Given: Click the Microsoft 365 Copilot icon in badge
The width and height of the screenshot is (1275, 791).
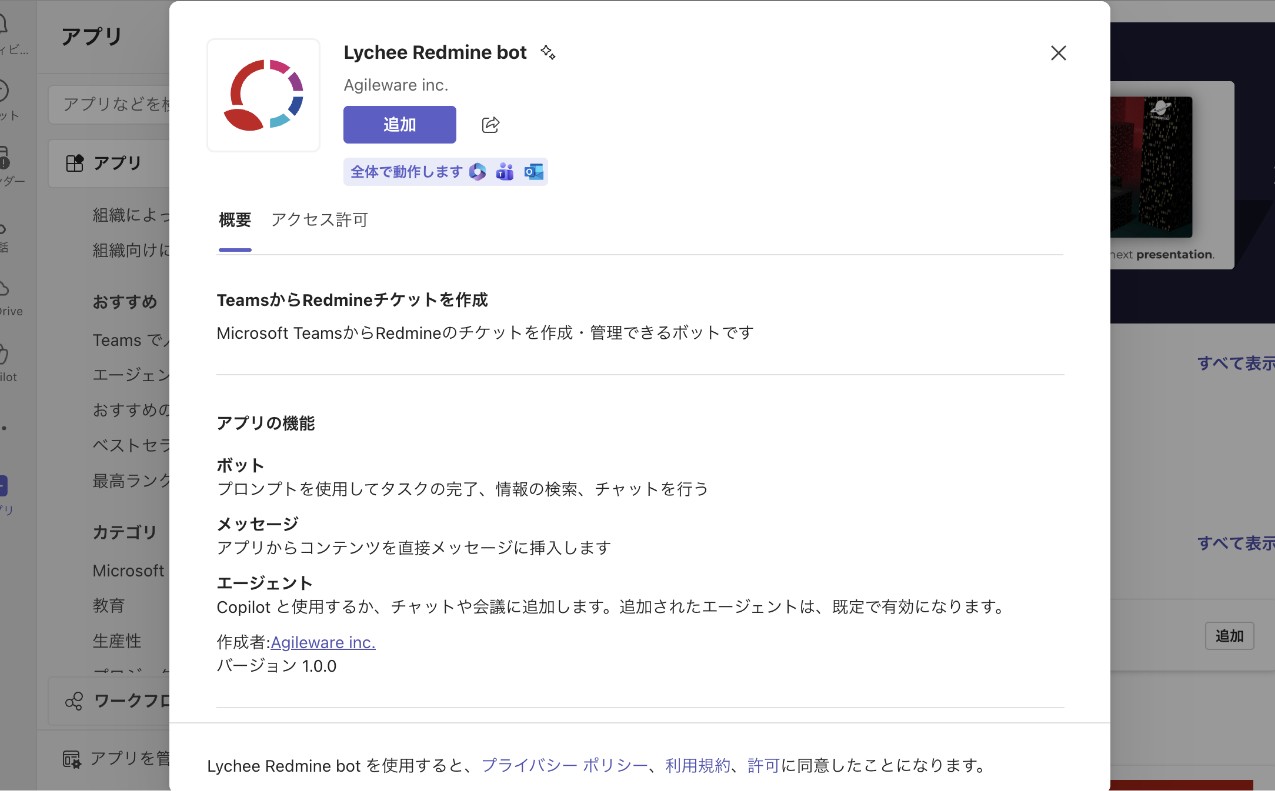Looking at the screenshot, I should (x=478, y=172).
